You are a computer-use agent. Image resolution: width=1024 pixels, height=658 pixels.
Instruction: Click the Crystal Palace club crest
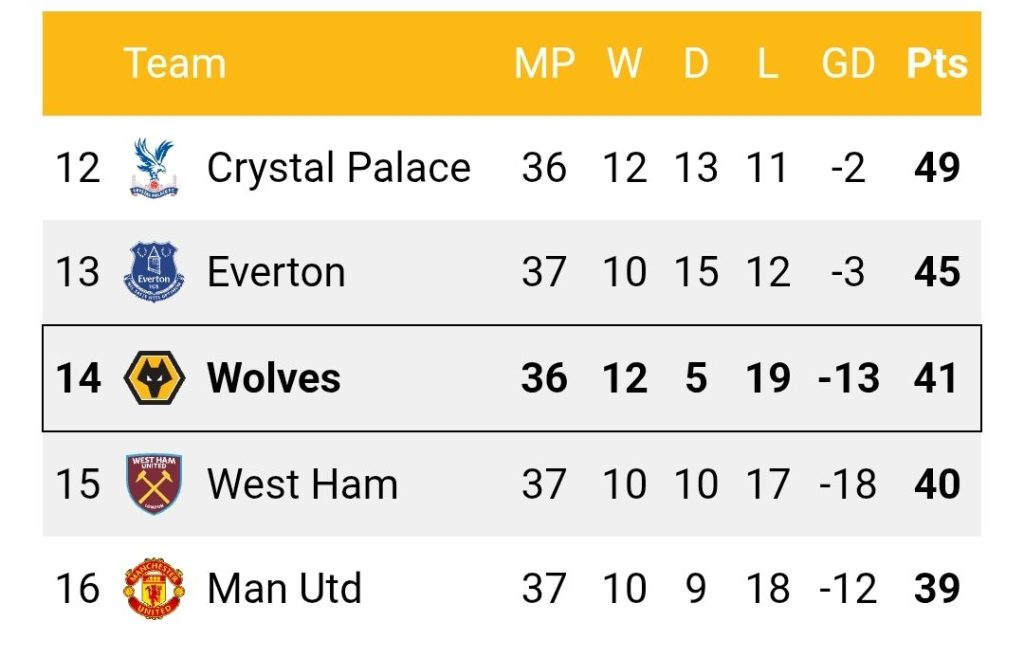[154, 168]
